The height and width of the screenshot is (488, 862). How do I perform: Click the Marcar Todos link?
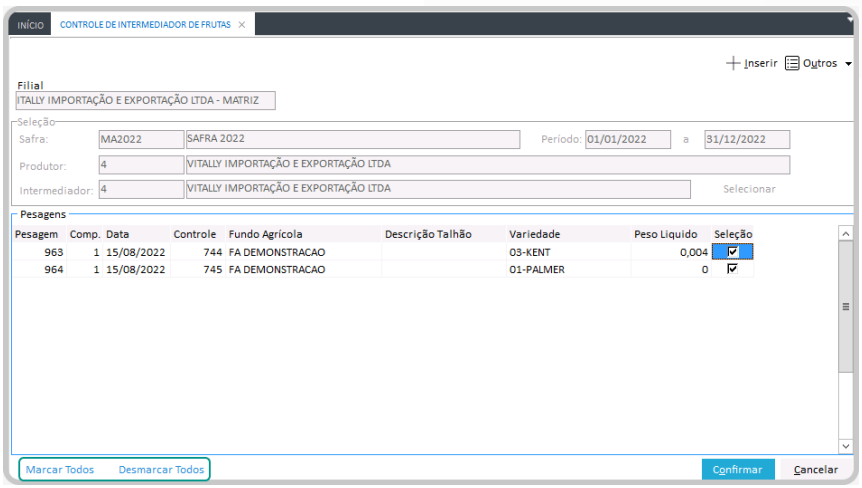coord(60,469)
